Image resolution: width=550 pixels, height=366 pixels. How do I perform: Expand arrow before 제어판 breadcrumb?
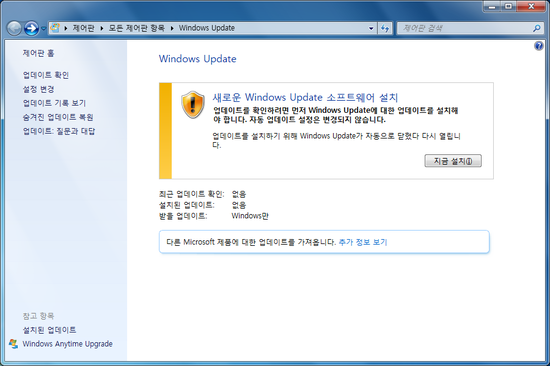point(66,28)
